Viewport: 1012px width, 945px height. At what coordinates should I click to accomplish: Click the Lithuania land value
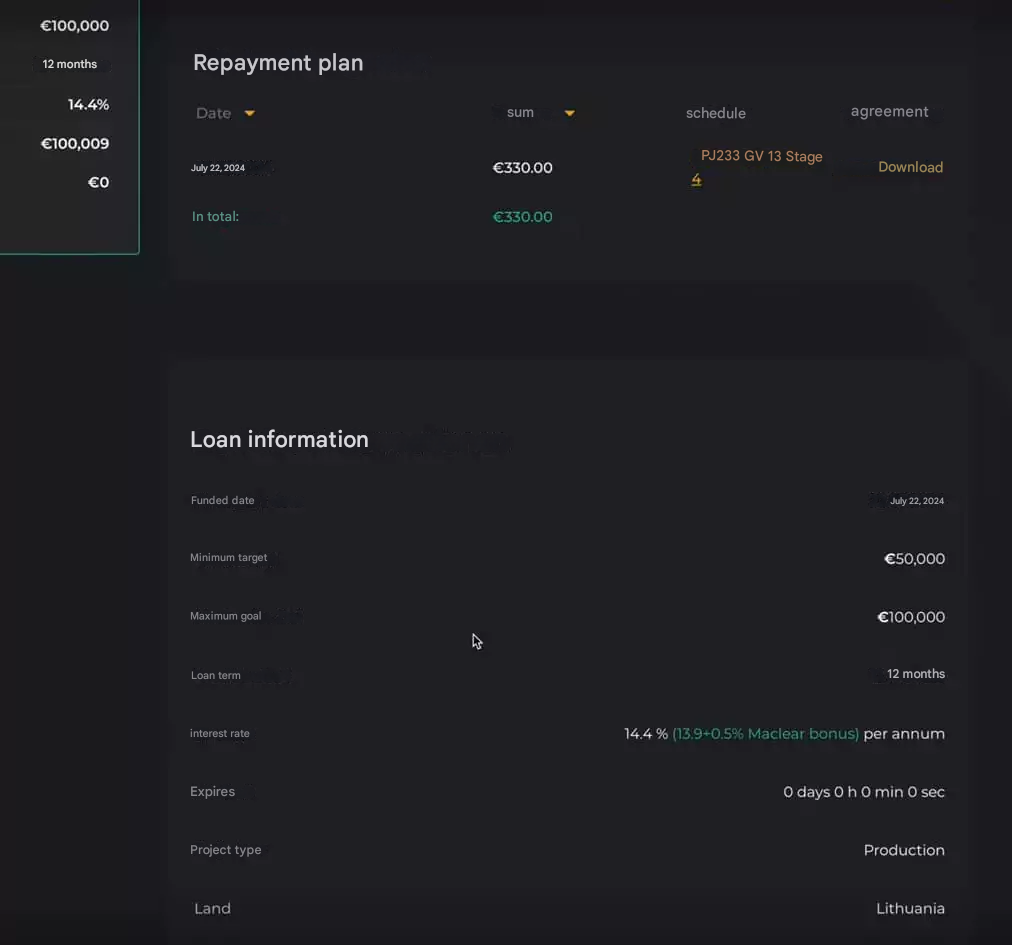tap(910, 909)
